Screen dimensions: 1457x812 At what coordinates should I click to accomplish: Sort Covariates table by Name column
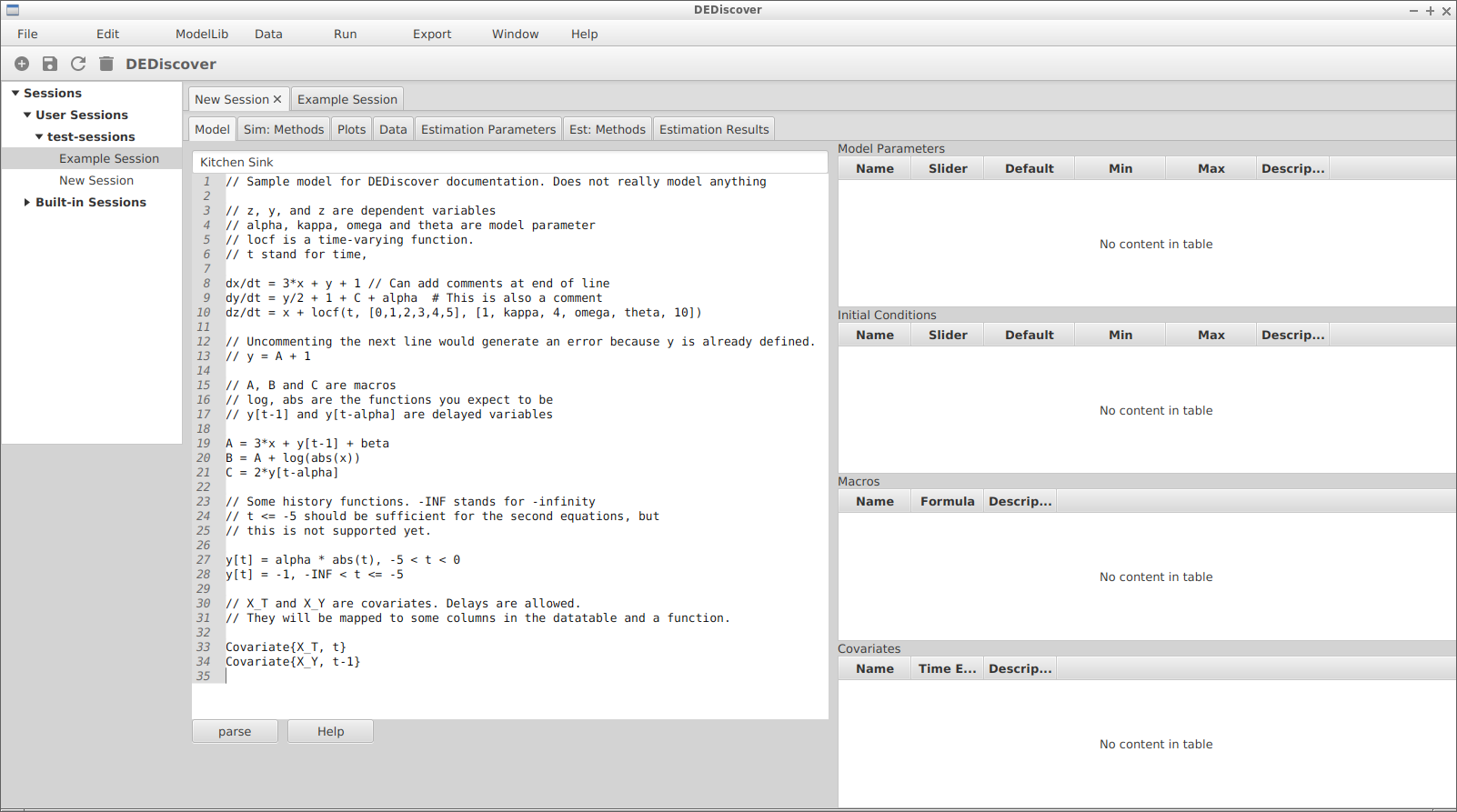(875, 668)
